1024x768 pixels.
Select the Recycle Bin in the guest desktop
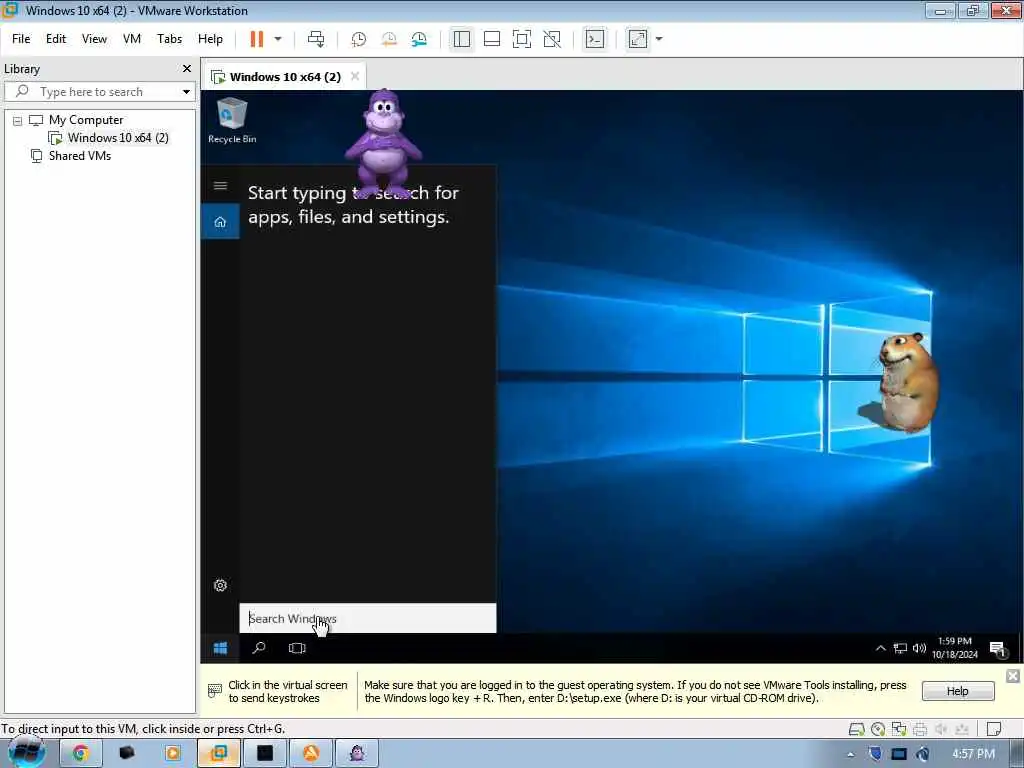[232, 120]
